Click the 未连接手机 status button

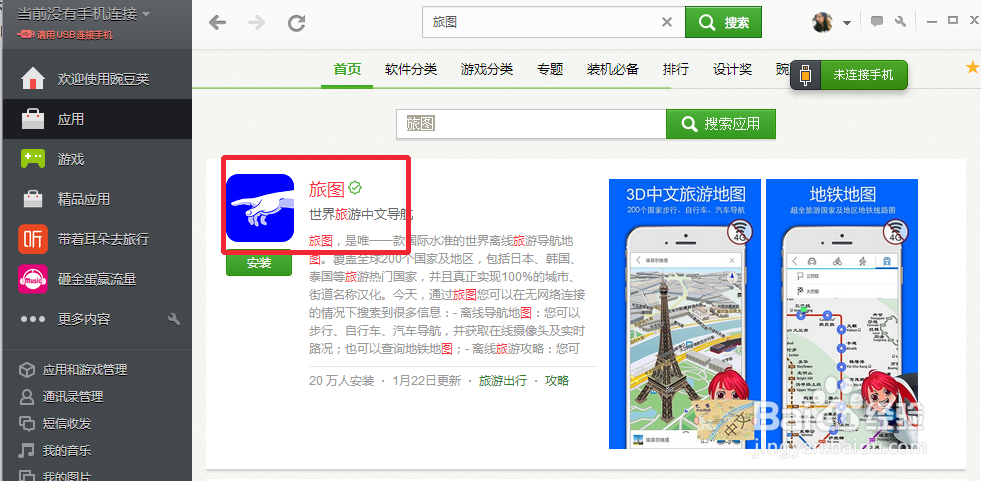pyautogui.click(x=863, y=76)
